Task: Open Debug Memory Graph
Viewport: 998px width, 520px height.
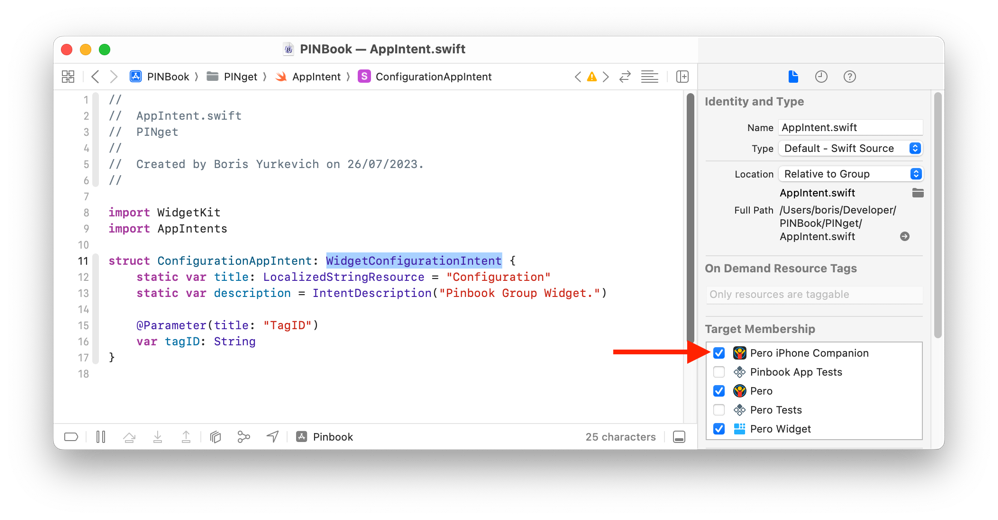Action: [x=244, y=437]
